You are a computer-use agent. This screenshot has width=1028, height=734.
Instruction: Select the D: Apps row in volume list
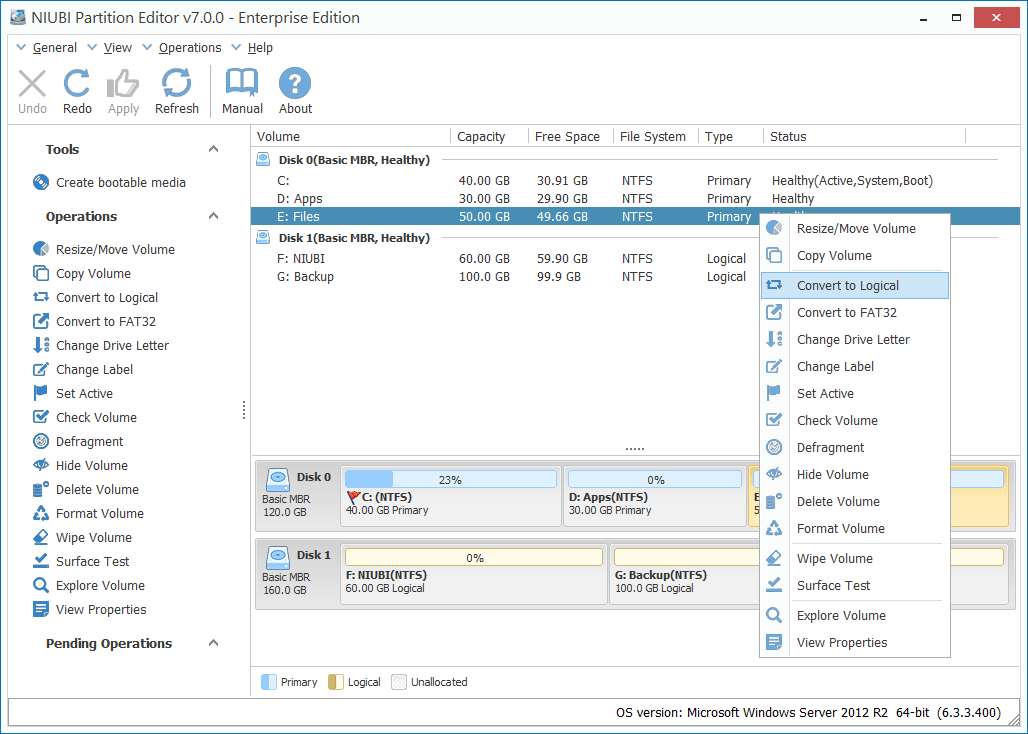point(635,199)
